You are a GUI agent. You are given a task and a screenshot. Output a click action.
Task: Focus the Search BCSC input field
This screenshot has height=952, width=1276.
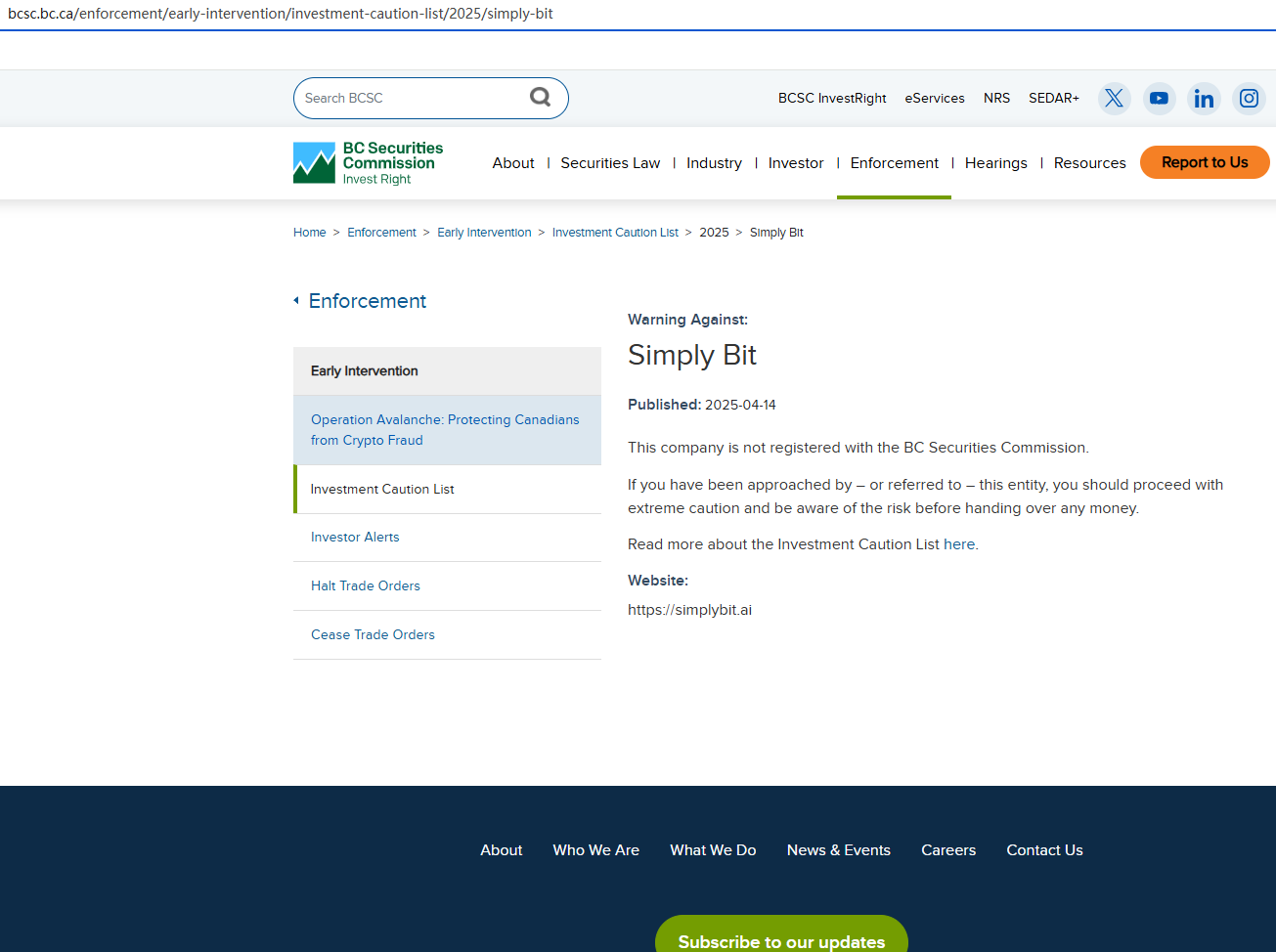[x=430, y=98]
